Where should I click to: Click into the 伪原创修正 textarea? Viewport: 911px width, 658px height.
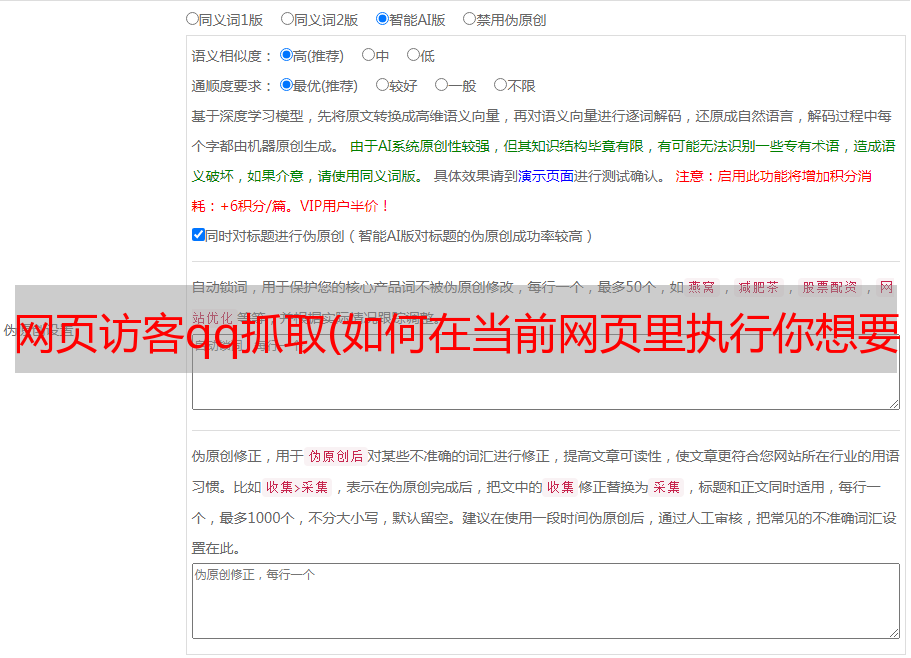pos(546,601)
